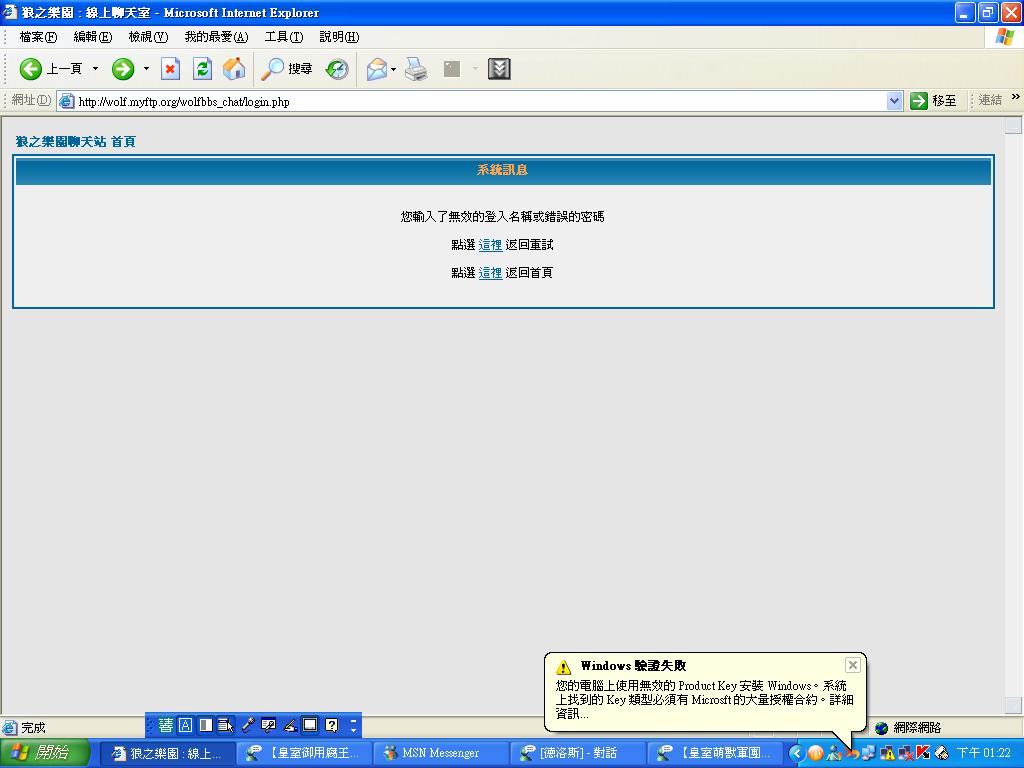Click the 移至 Go button
This screenshot has height=768, width=1024.
[x=933, y=101]
